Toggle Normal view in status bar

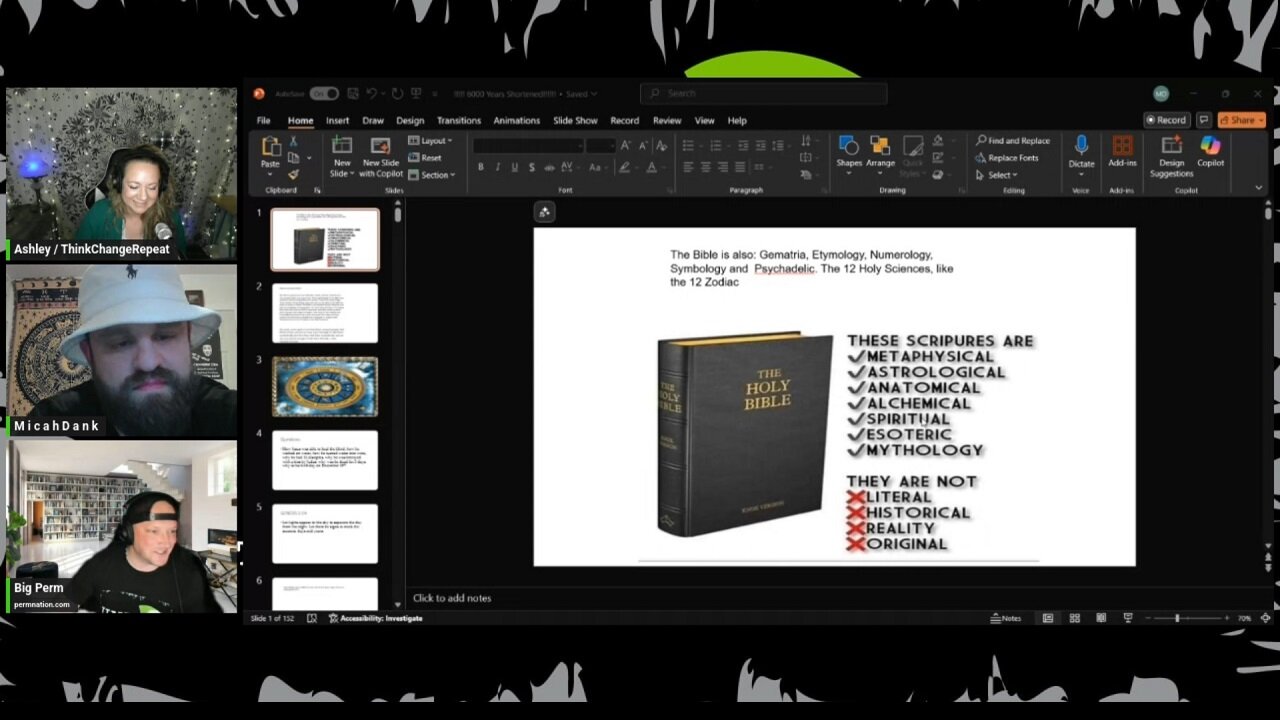1048,619
